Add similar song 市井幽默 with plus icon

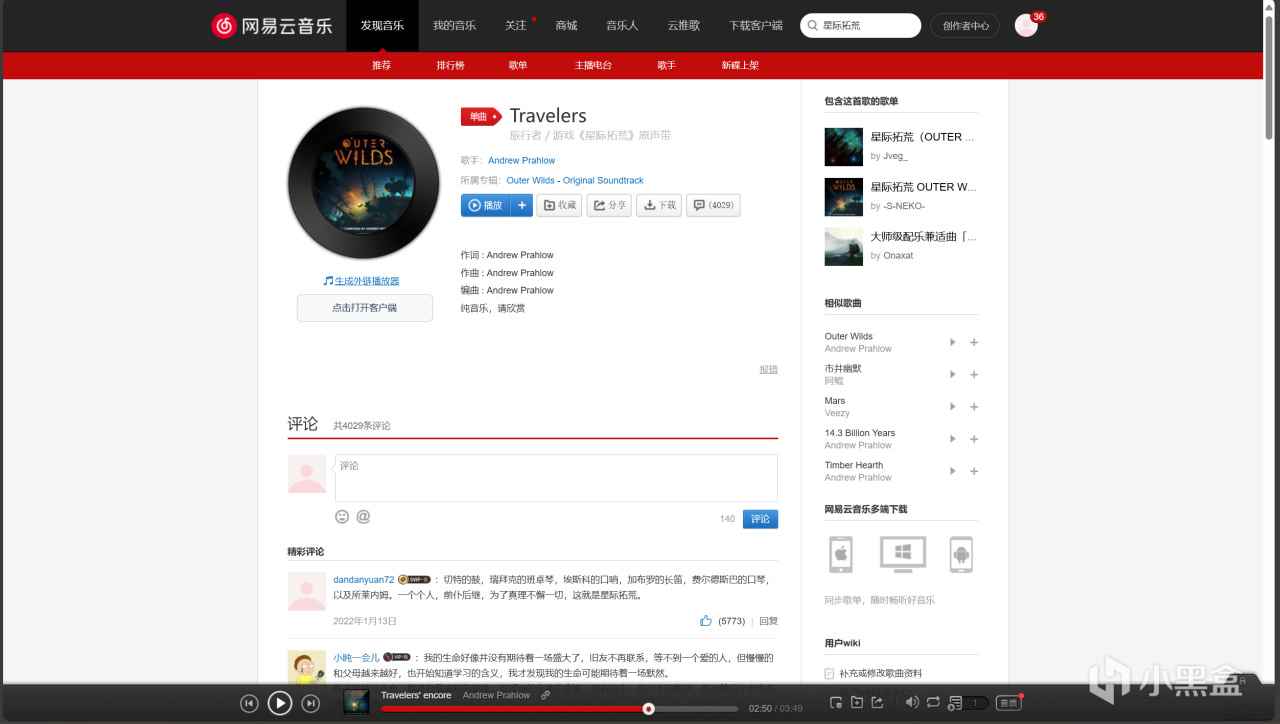click(x=974, y=375)
